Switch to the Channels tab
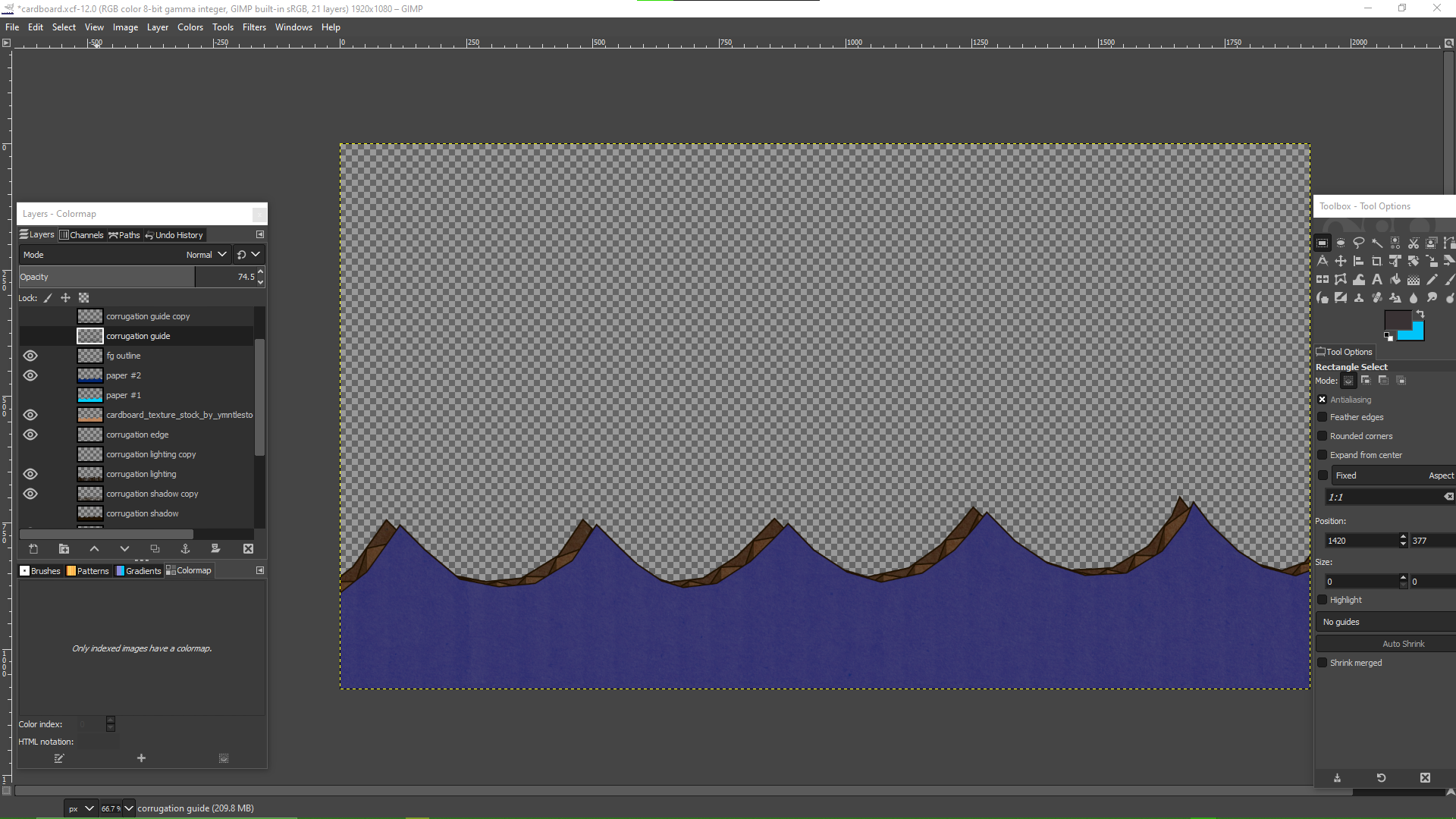 click(x=81, y=235)
